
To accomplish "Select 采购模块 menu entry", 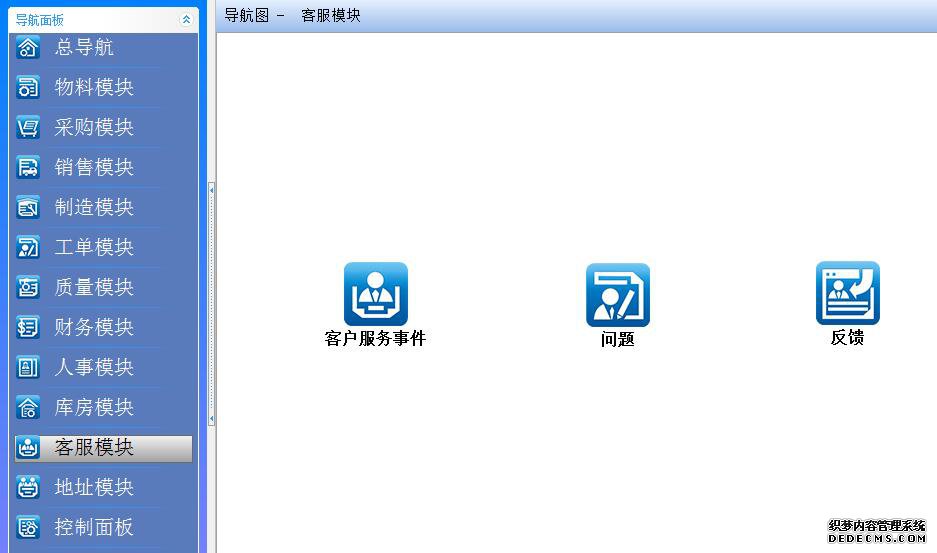I will point(94,127).
